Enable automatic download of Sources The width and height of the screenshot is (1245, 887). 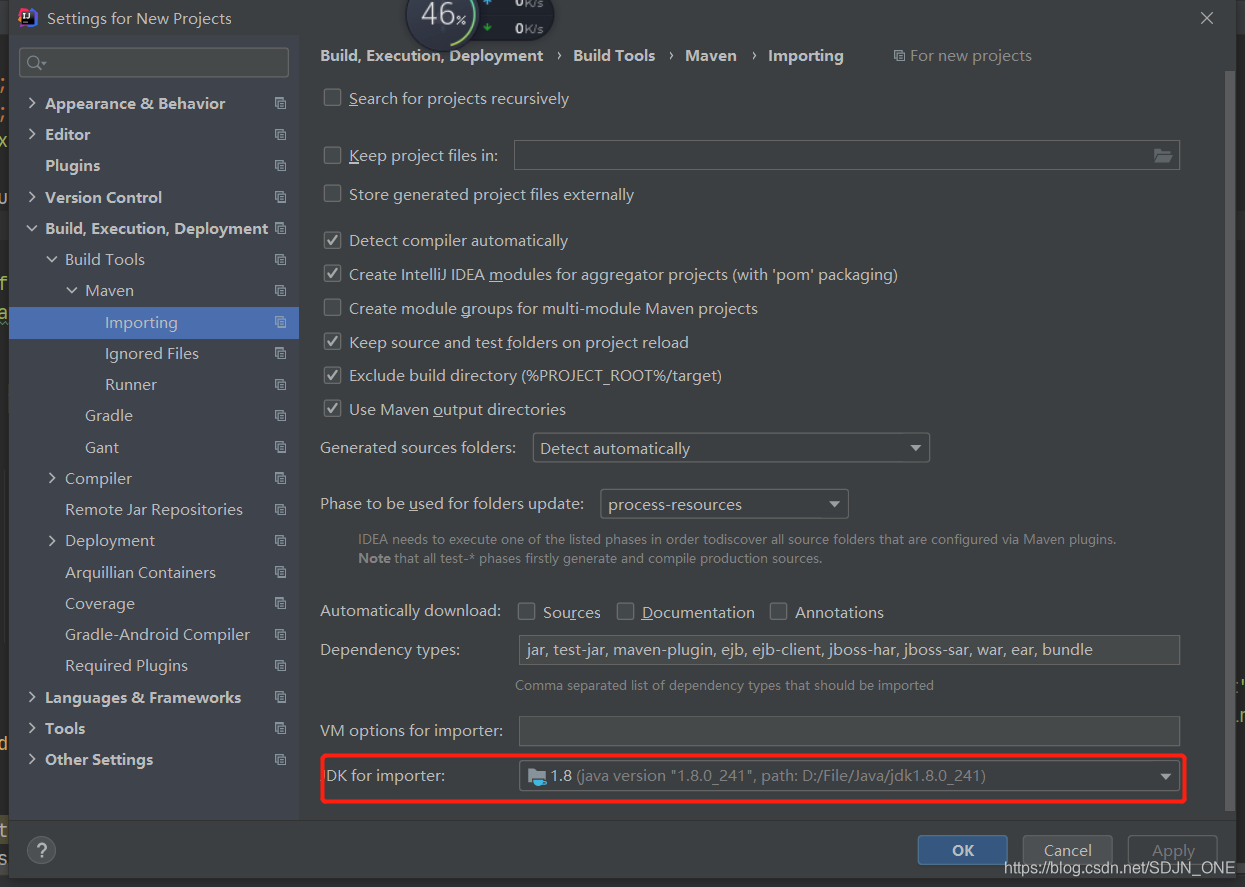point(526,611)
